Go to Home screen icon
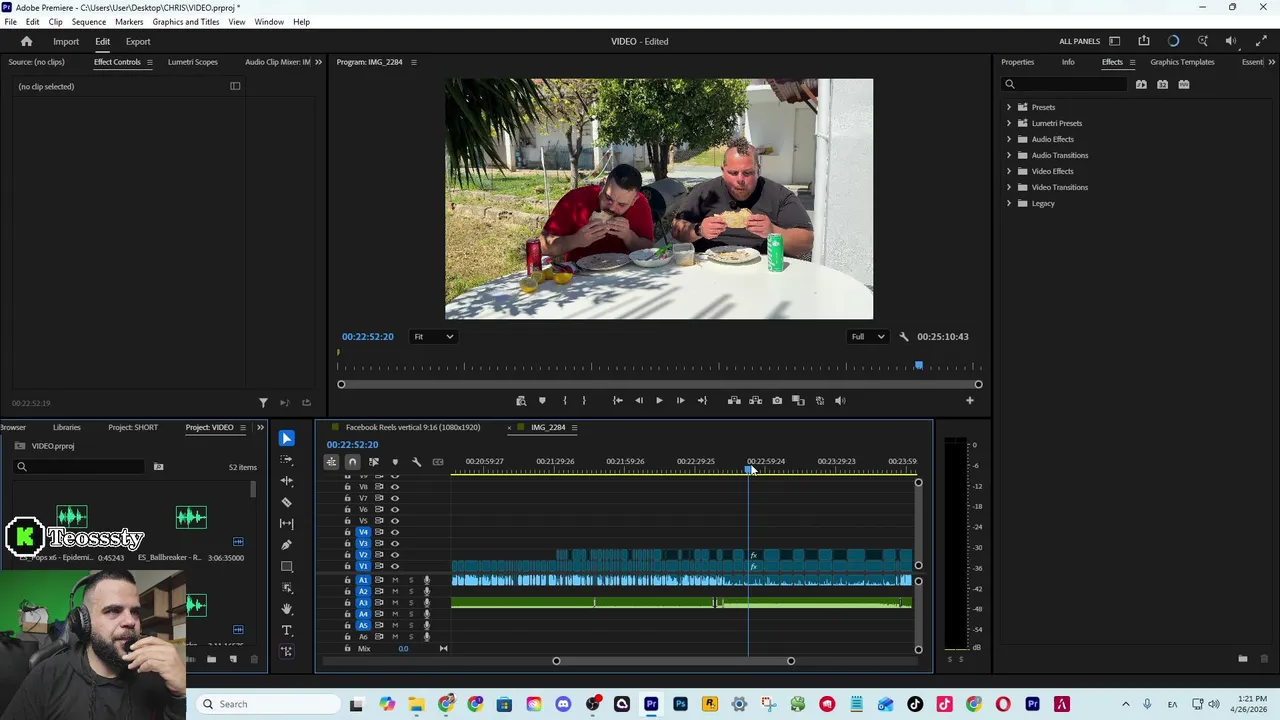The image size is (1280, 720). click(x=27, y=41)
